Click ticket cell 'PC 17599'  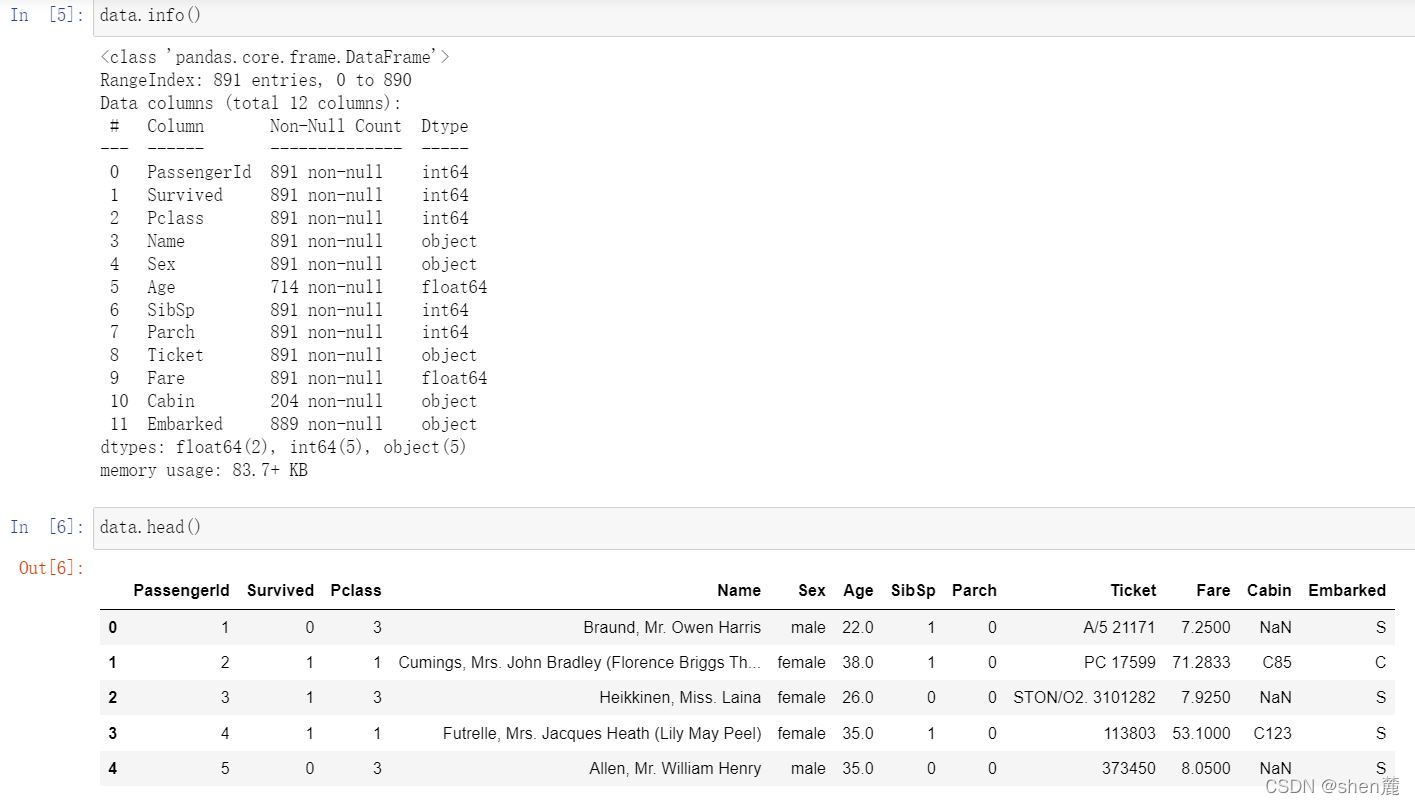[x=1120, y=662]
